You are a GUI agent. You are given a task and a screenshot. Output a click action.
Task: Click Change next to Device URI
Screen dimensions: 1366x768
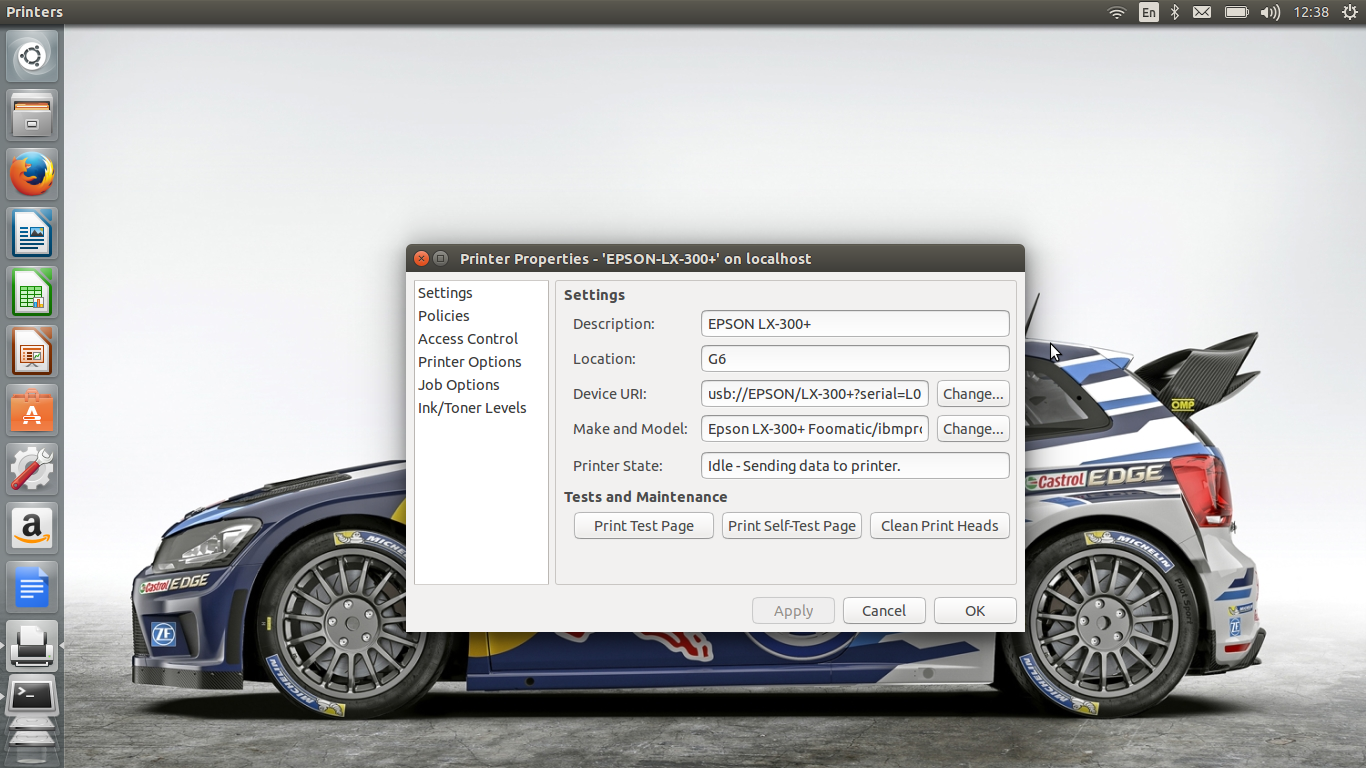pyautogui.click(x=973, y=394)
